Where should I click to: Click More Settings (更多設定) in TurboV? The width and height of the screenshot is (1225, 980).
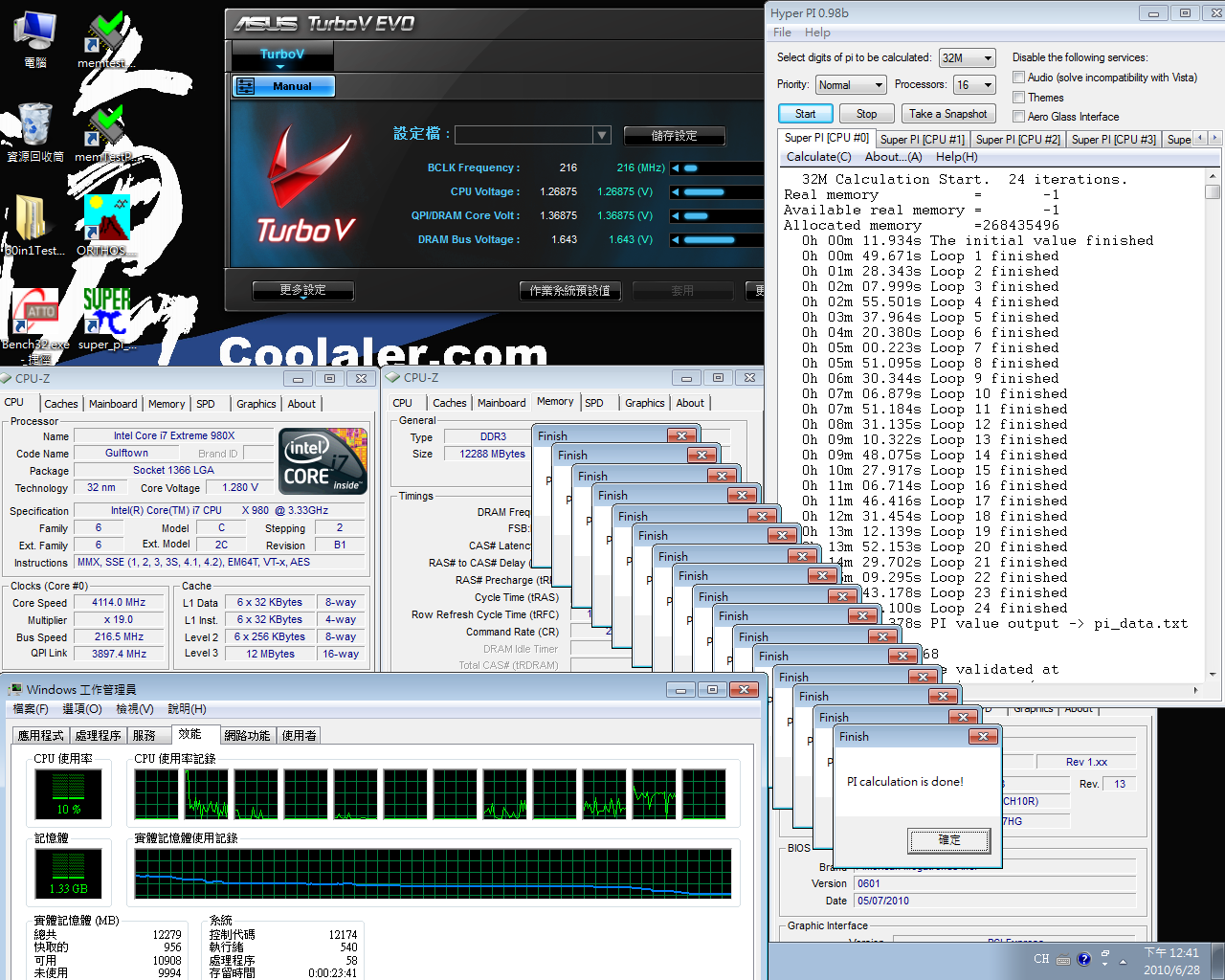303,290
